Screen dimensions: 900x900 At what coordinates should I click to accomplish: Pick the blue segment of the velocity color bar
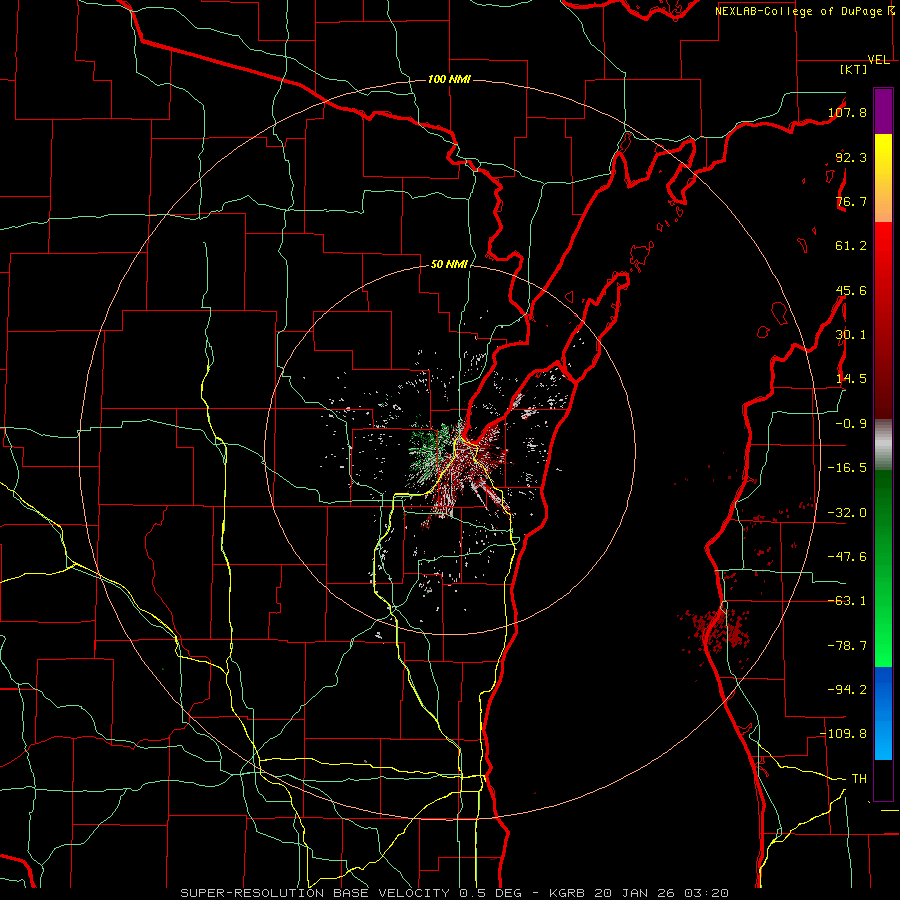pos(883,713)
